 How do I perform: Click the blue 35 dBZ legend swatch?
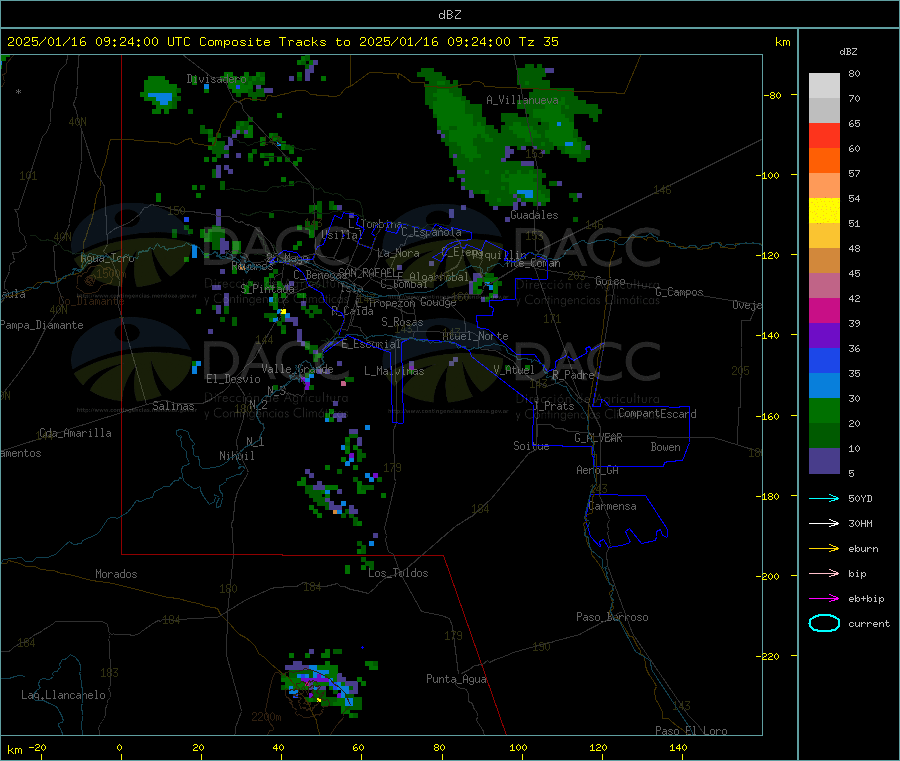(x=824, y=360)
